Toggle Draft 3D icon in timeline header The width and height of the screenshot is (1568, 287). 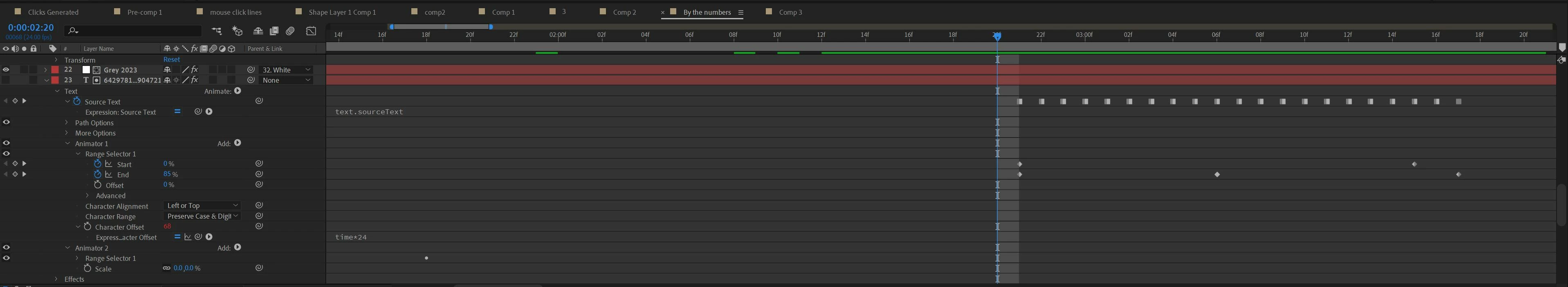[x=238, y=30]
